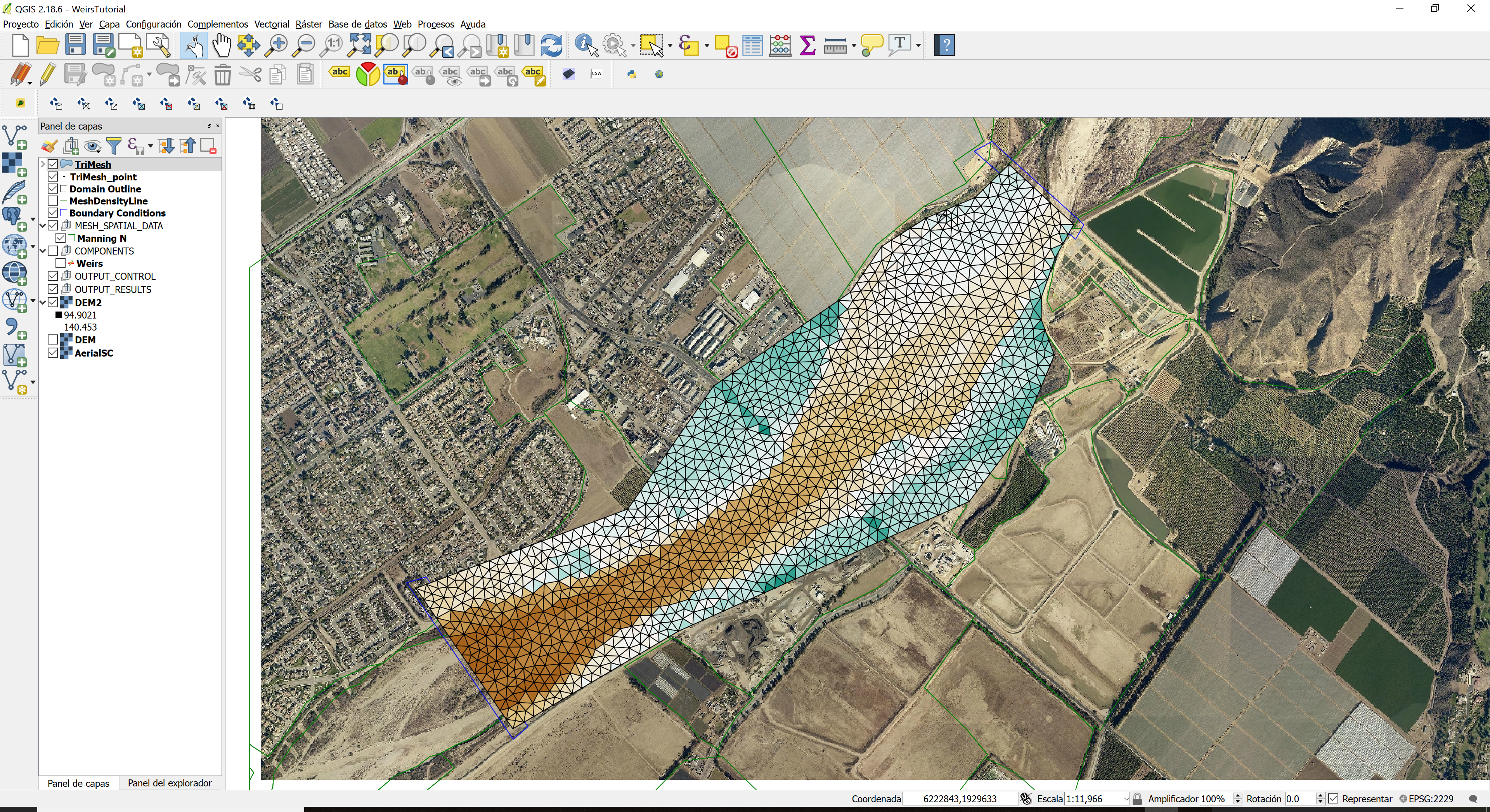This screenshot has width=1490, height=812.
Task: Collapse all layer tree groups
Action: [187, 146]
